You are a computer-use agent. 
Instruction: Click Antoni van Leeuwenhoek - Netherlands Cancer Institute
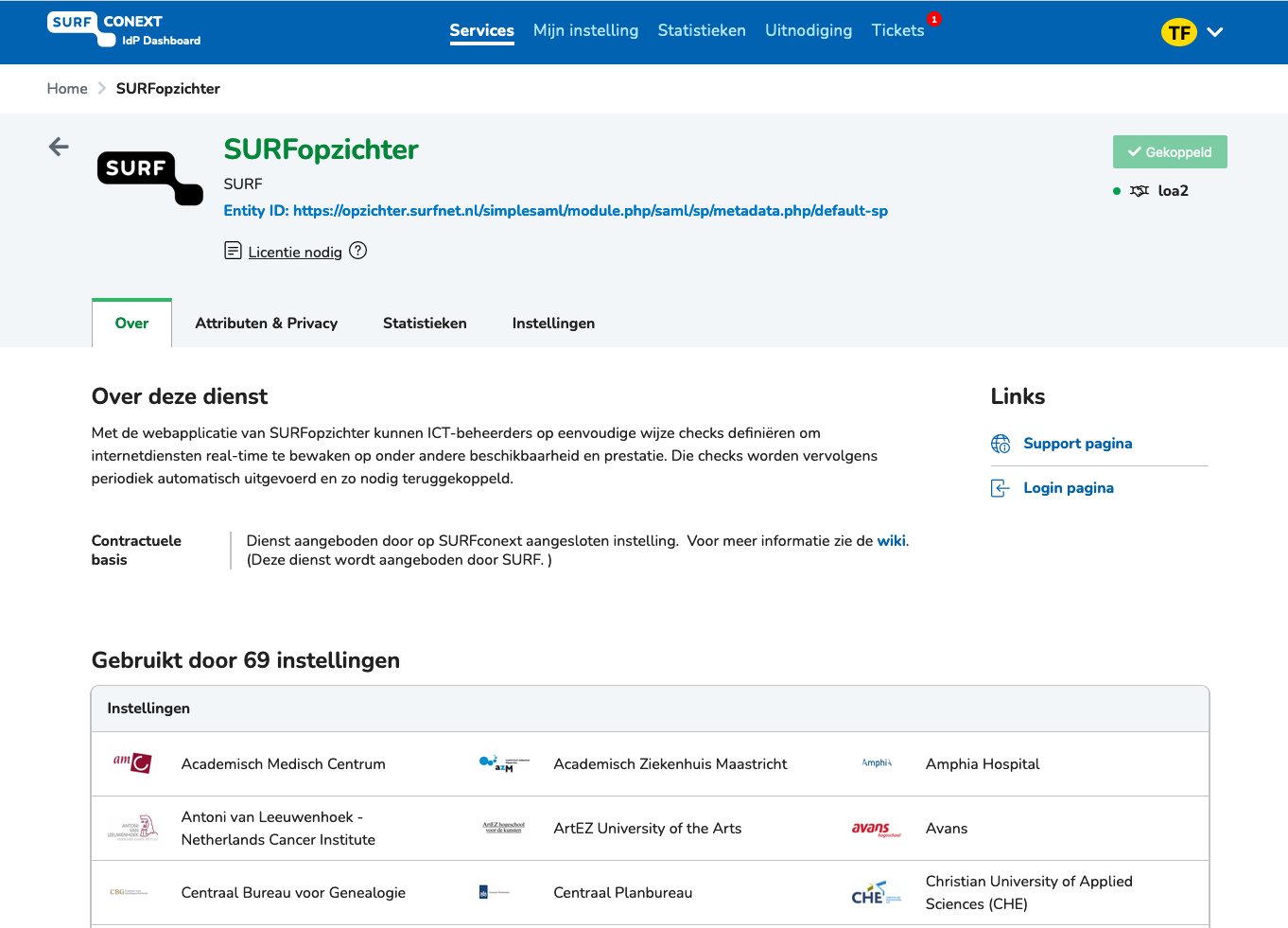pos(278,829)
